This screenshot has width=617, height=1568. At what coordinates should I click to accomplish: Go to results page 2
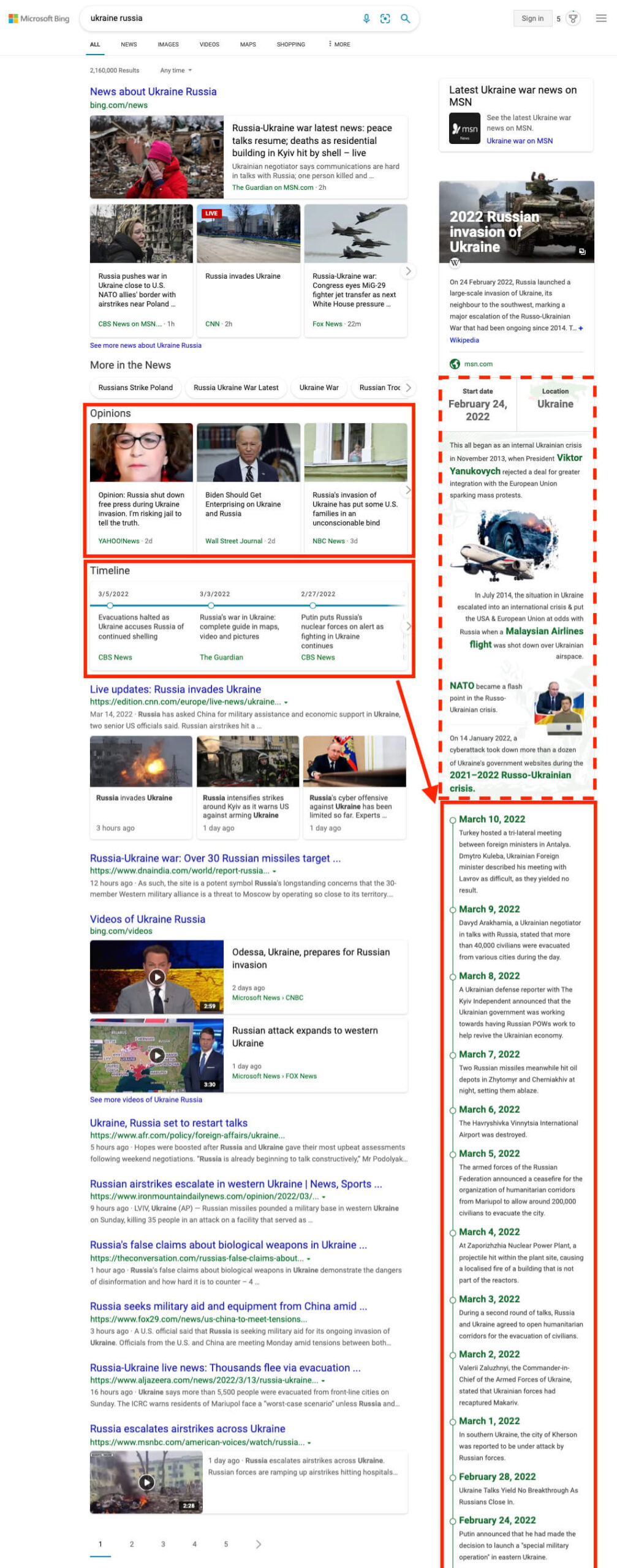click(x=132, y=1544)
